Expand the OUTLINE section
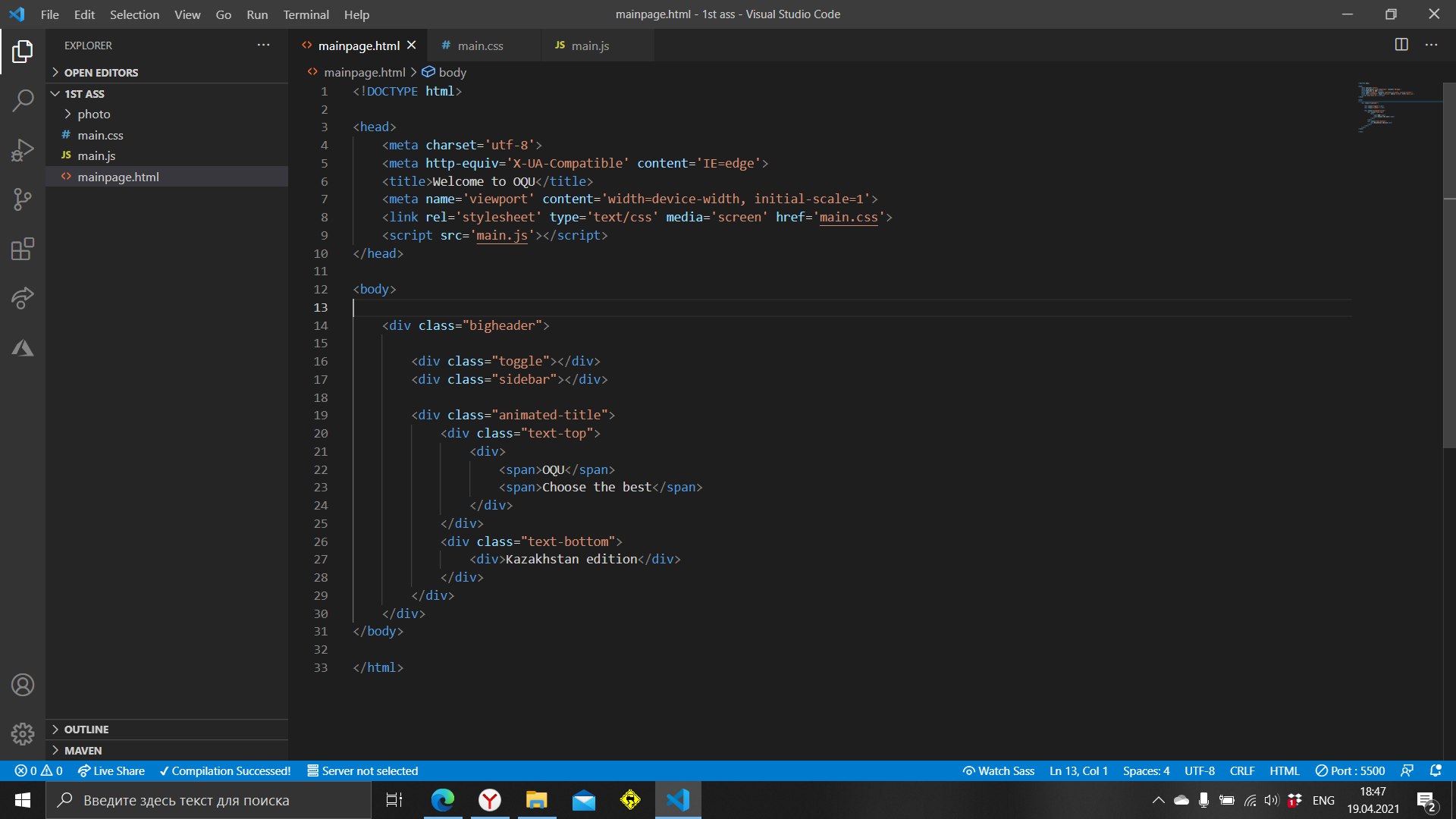The height and width of the screenshot is (819, 1456). point(167,730)
